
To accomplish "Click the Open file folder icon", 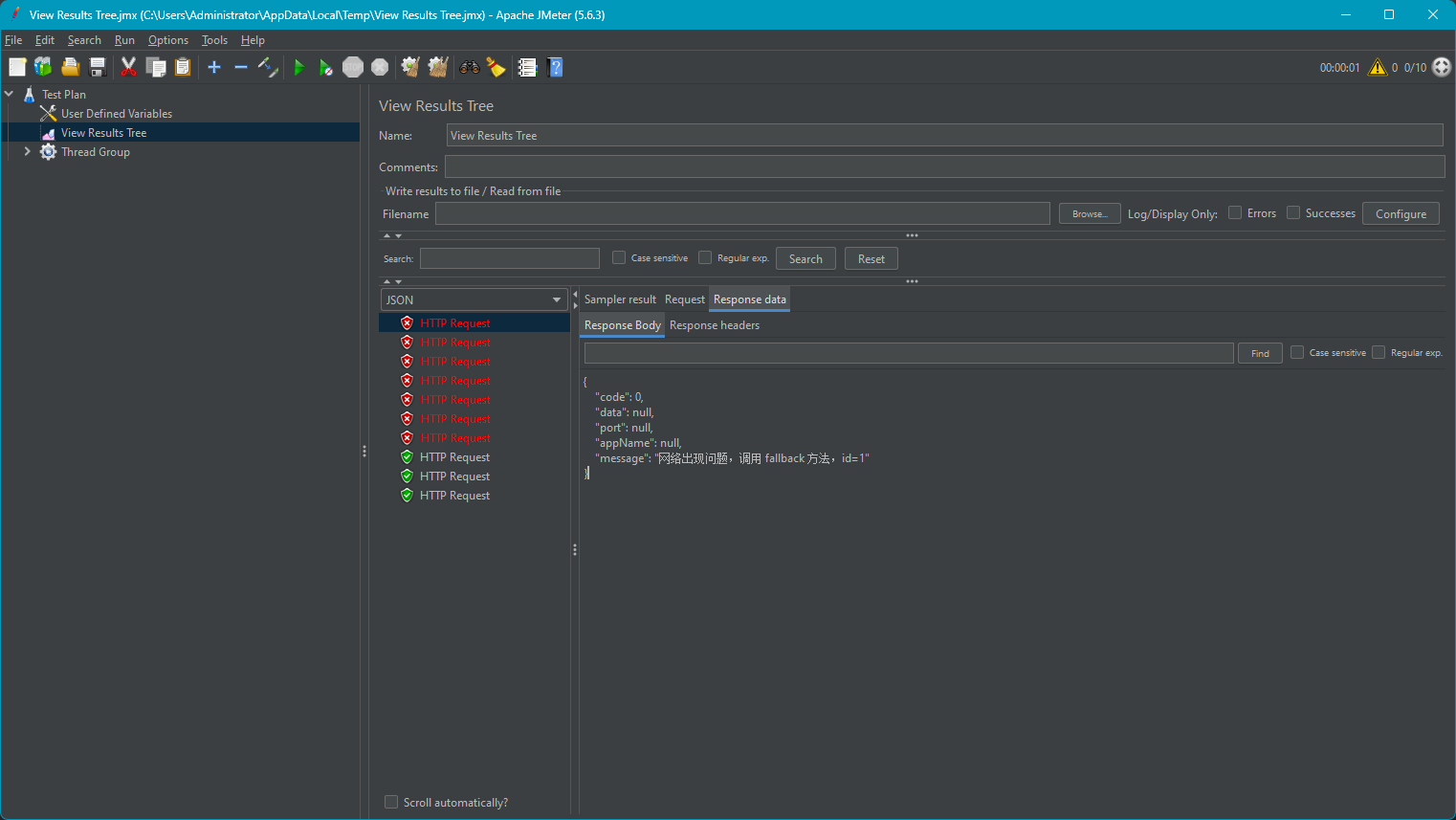I will pyautogui.click(x=71, y=67).
